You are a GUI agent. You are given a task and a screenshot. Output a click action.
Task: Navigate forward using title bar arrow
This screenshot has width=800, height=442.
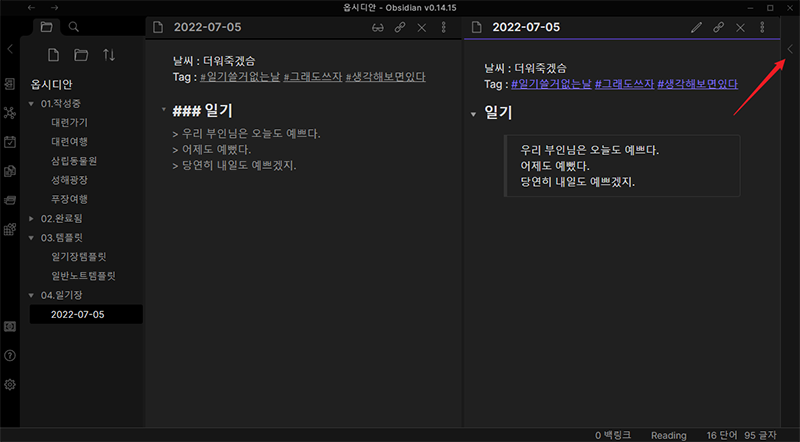click(55, 8)
